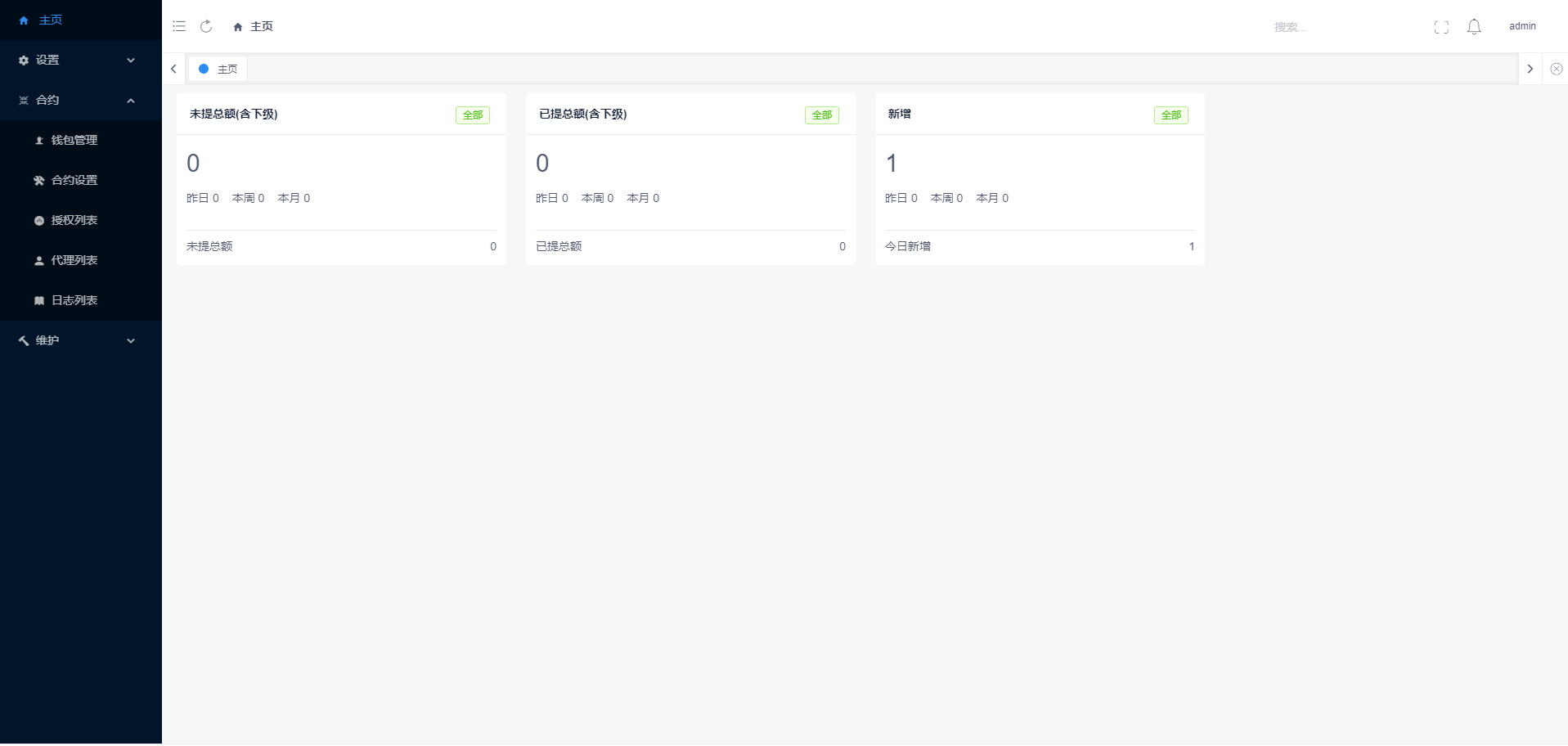The height and width of the screenshot is (746, 1568).
Task: Open notifications bell
Action: tap(1474, 27)
